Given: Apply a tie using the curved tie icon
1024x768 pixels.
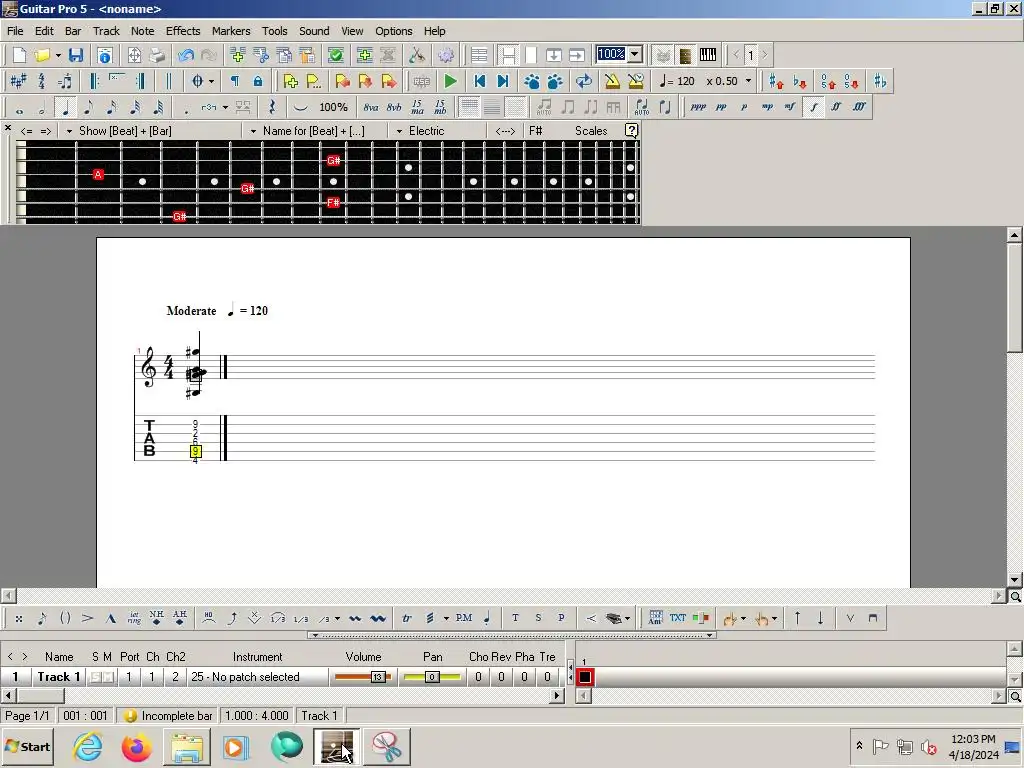Looking at the screenshot, I should point(300,108).
